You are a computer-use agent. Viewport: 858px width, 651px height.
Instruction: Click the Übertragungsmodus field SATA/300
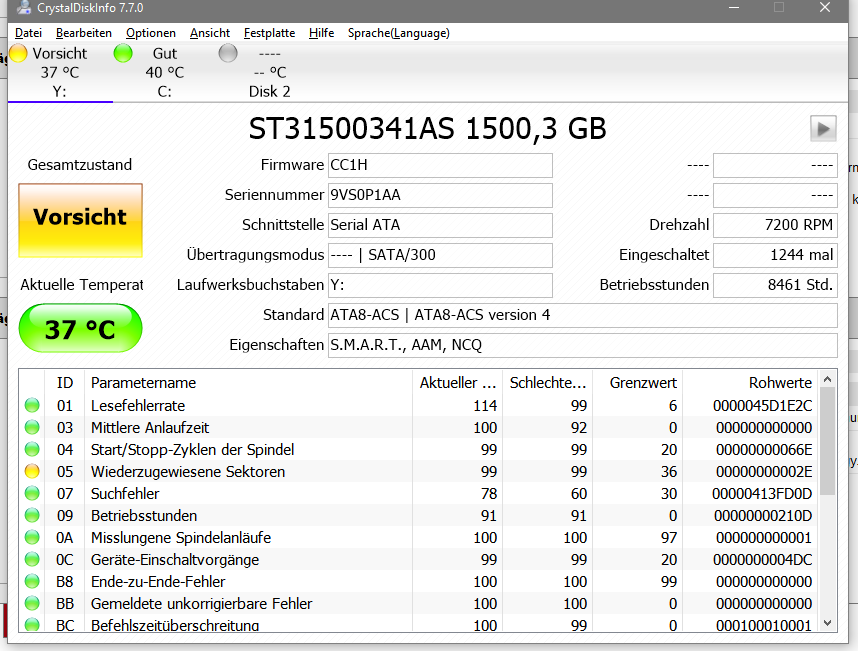click(x=440, y=255)
